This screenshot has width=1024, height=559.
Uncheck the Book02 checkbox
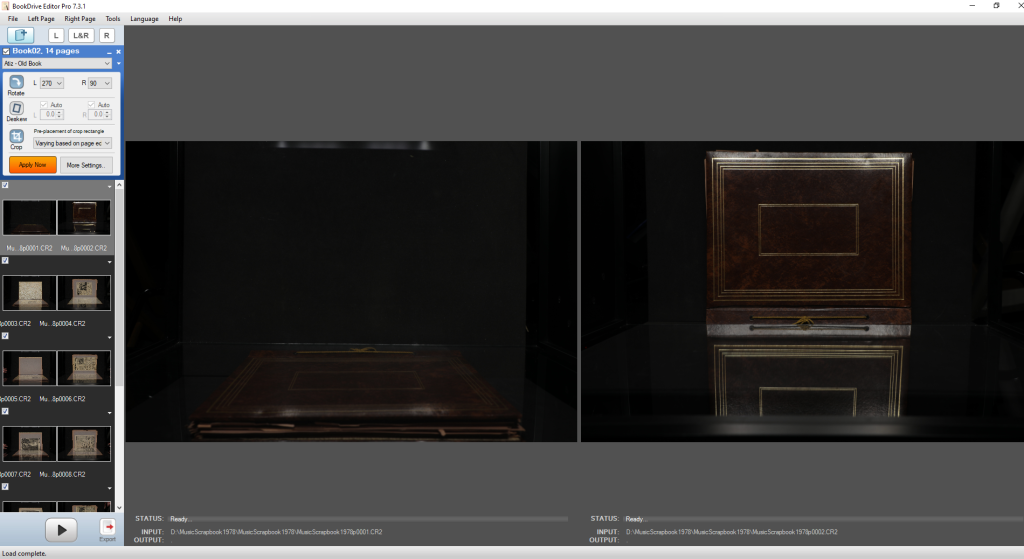(7, 51)
